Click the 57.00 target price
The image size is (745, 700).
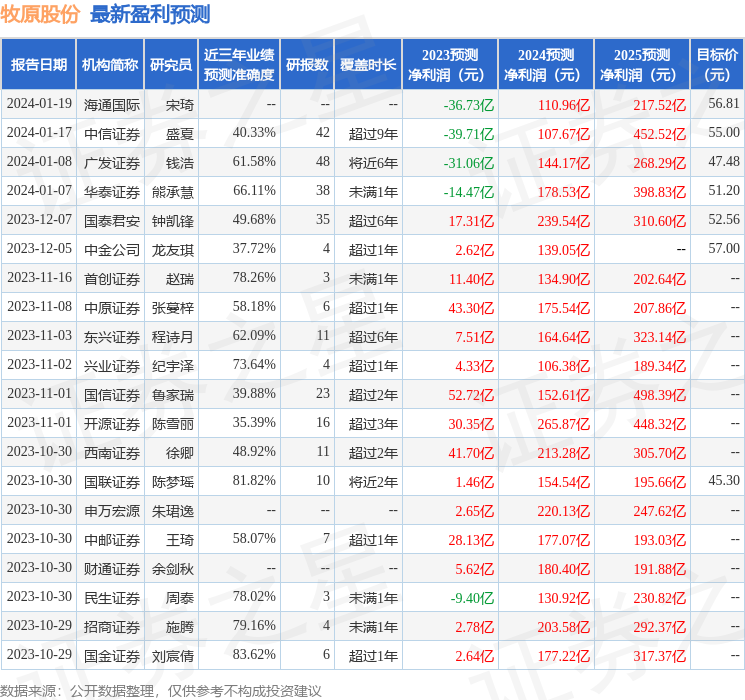tap(724, 249)
